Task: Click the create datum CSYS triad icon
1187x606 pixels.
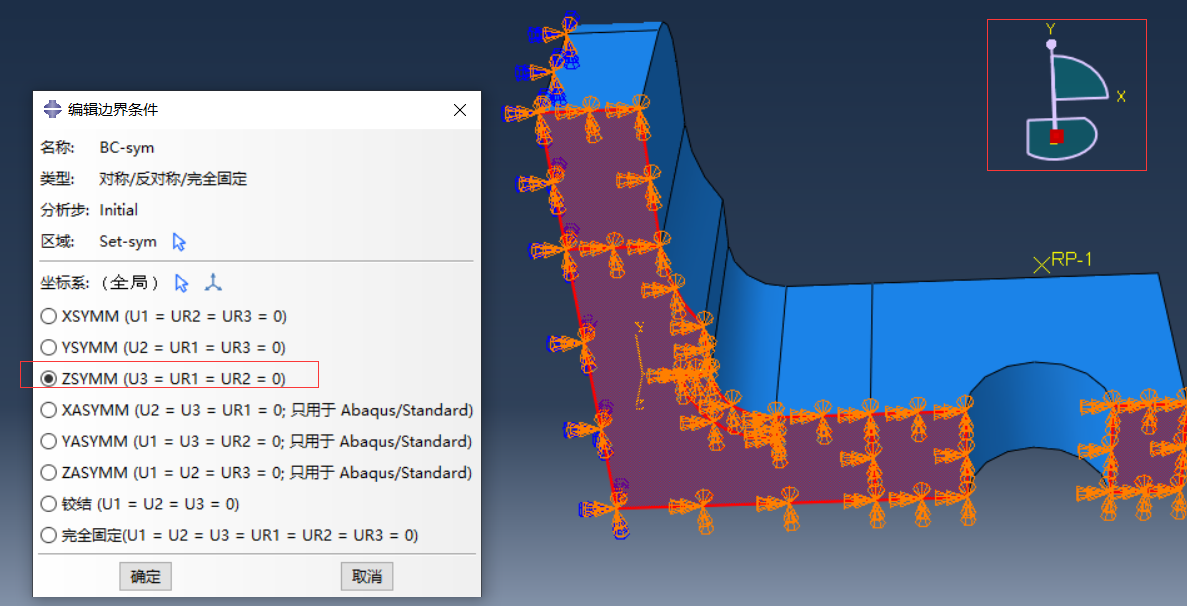Action: (x=213, y=283)
